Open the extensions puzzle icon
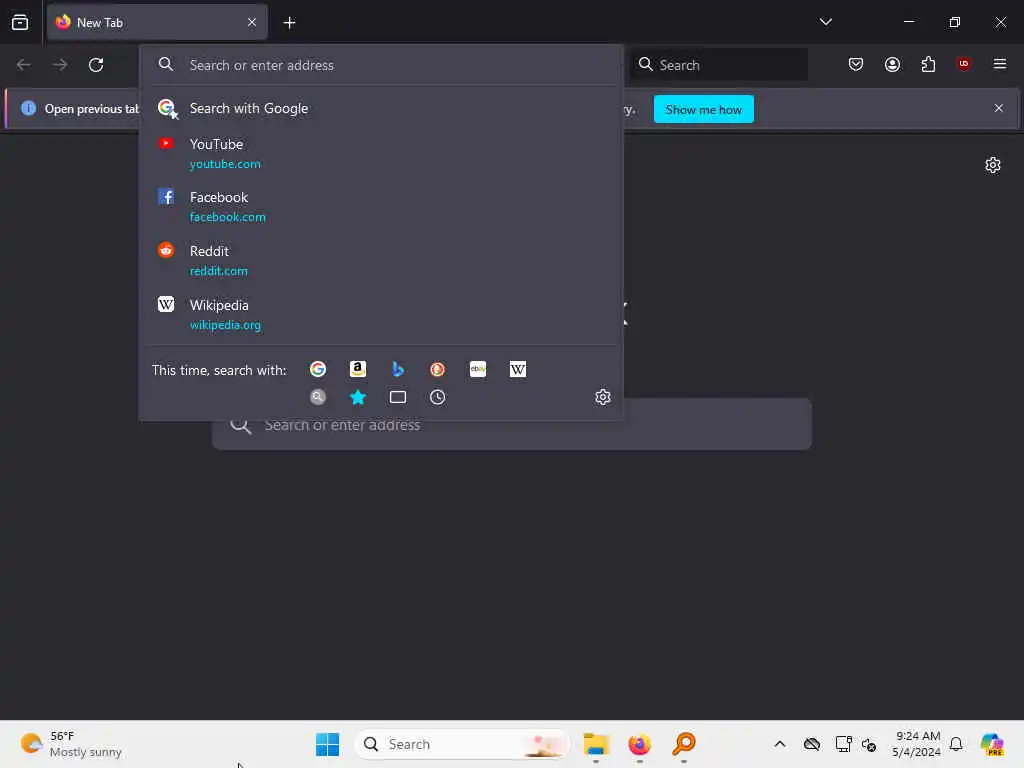Viewport: 1024px width, 768px height. 928,64
